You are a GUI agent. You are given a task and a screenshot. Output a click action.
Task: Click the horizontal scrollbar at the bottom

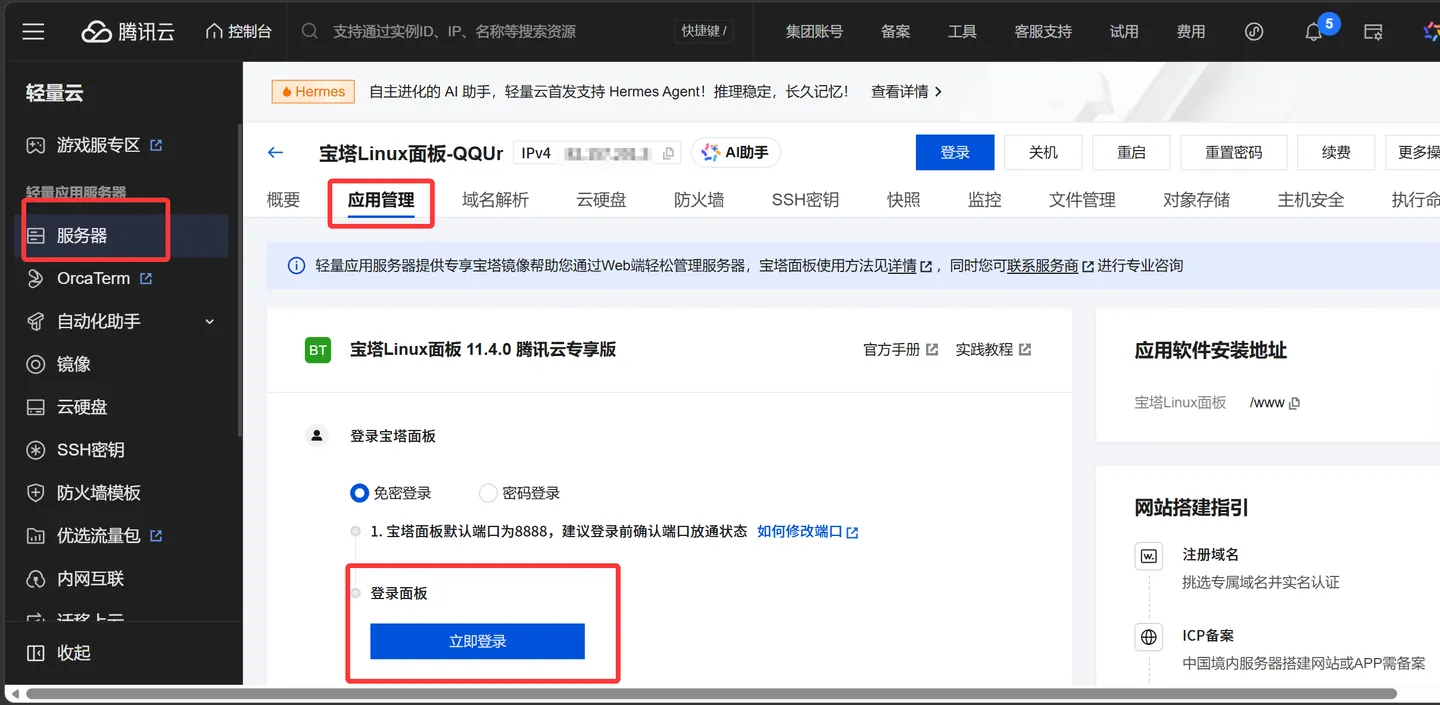[x=711, y=694]
